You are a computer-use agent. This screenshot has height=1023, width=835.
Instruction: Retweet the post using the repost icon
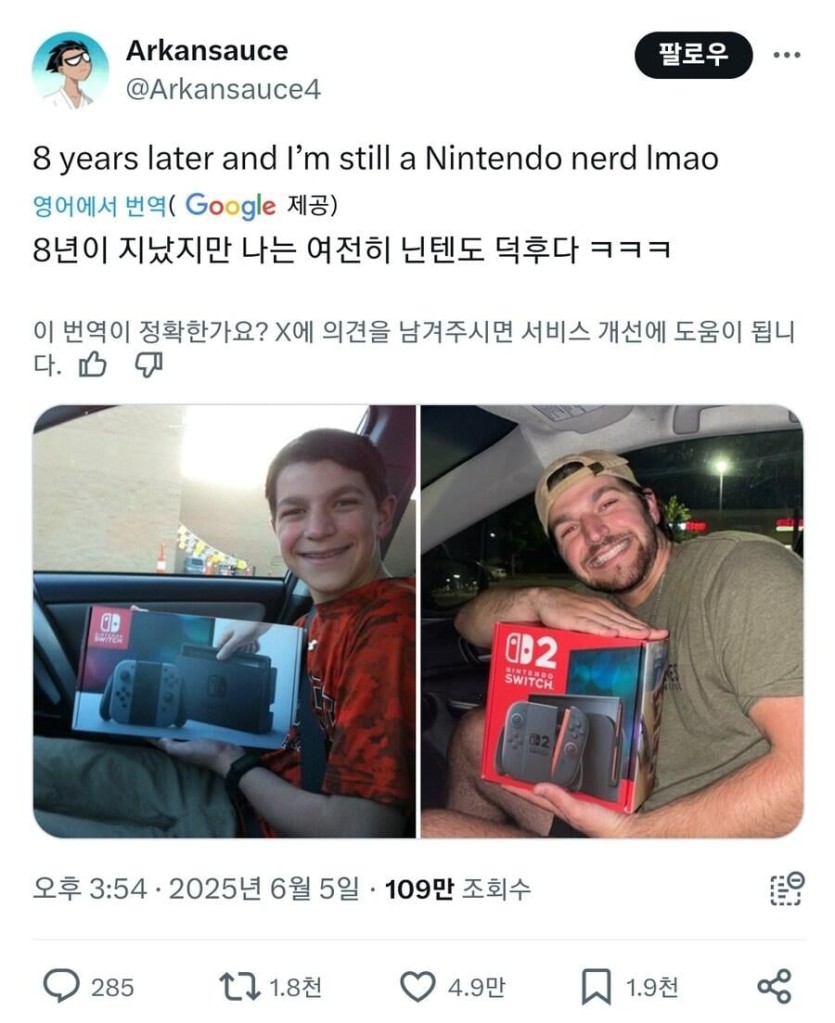point(239,986)
